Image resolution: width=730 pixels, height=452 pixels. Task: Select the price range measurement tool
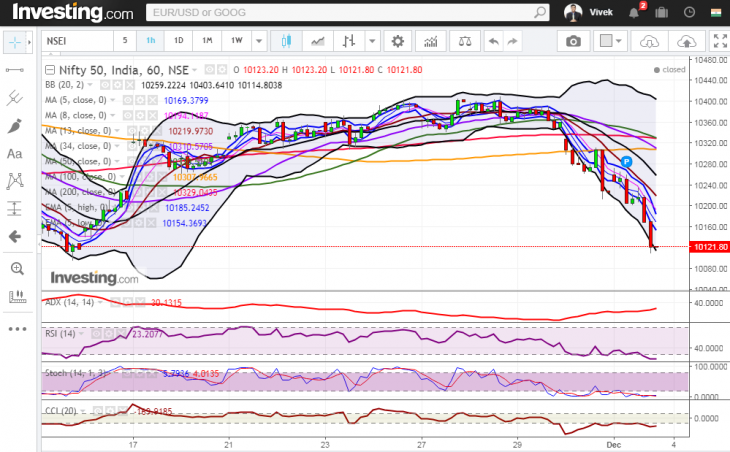tap(15, 209)
